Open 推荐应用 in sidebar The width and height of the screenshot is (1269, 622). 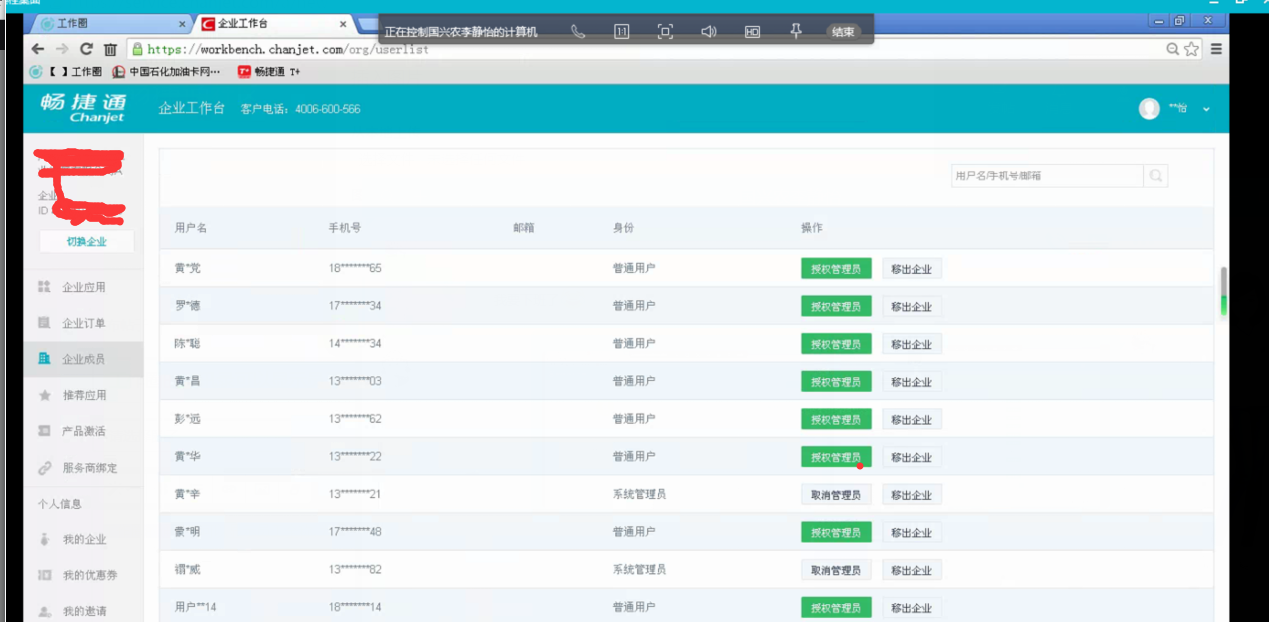coord(83,395)
